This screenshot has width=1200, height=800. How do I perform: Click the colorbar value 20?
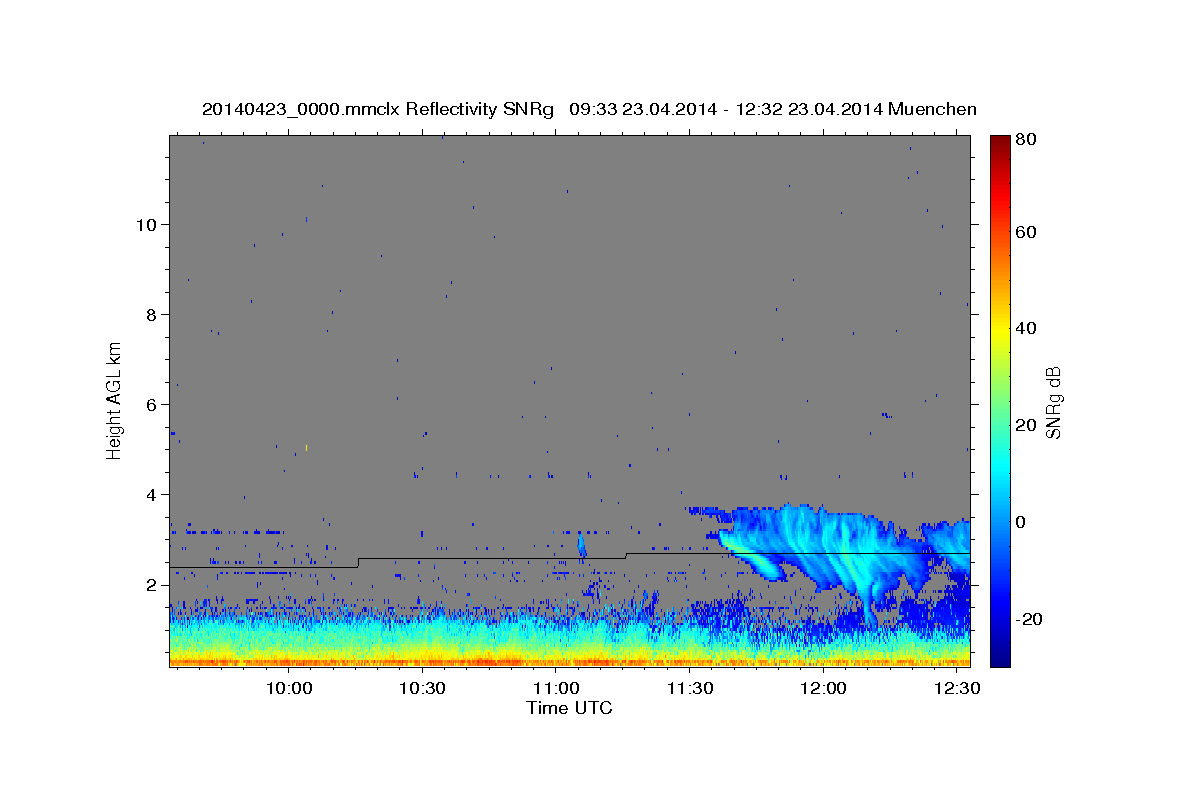[1026, 425]
